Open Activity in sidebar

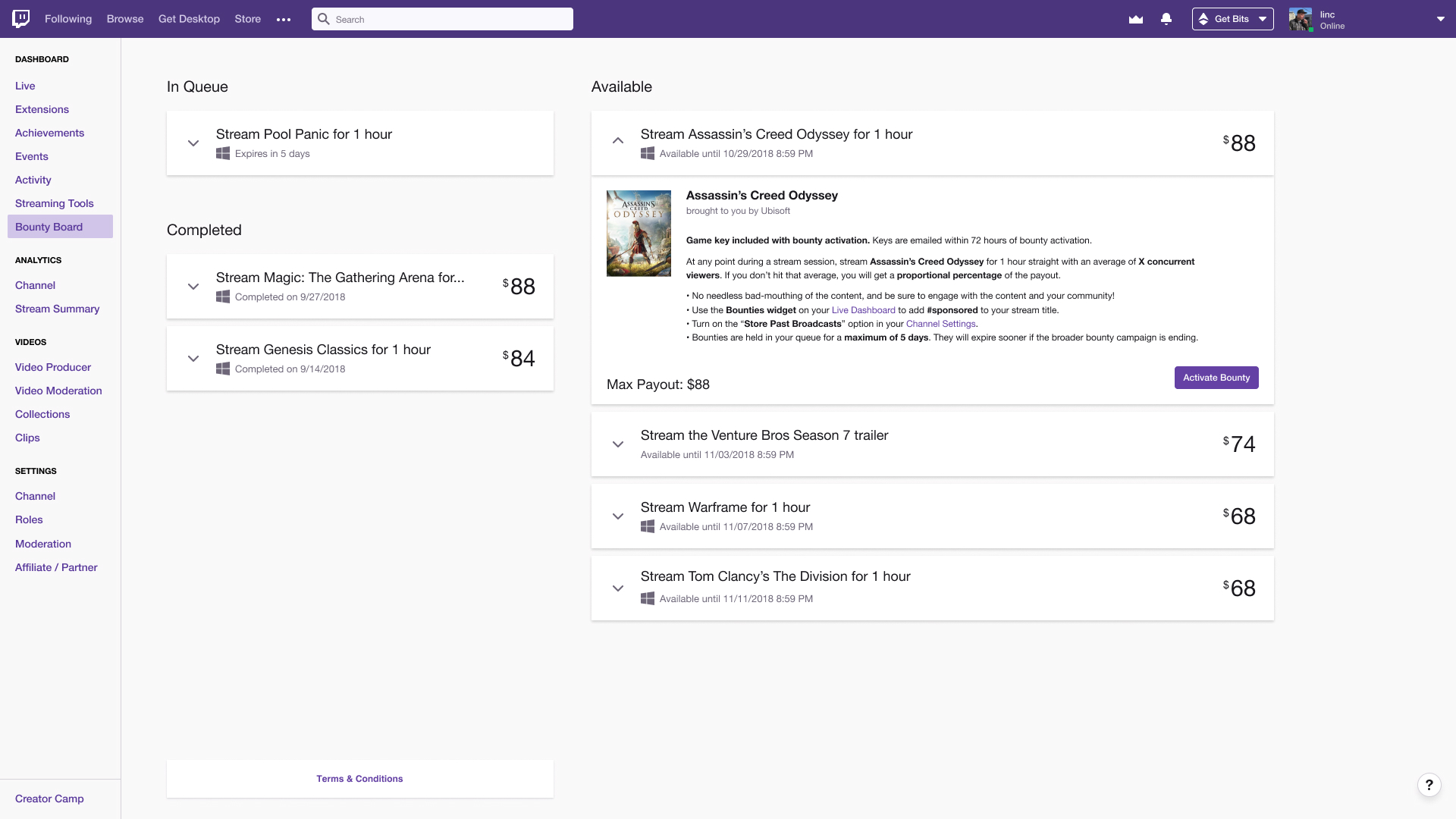[x=33, y=180]
